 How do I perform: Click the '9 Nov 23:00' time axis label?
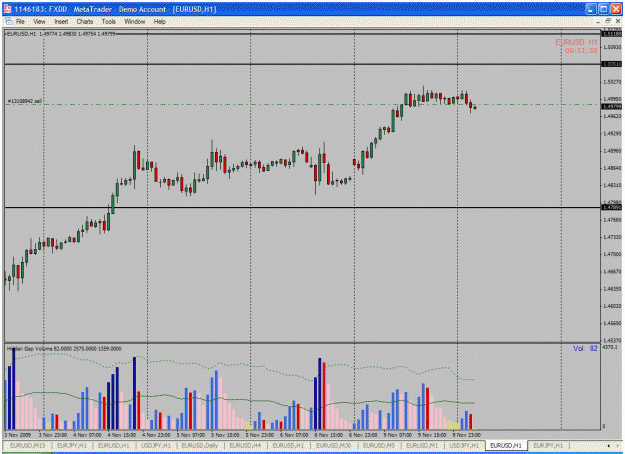click(466, 435)
